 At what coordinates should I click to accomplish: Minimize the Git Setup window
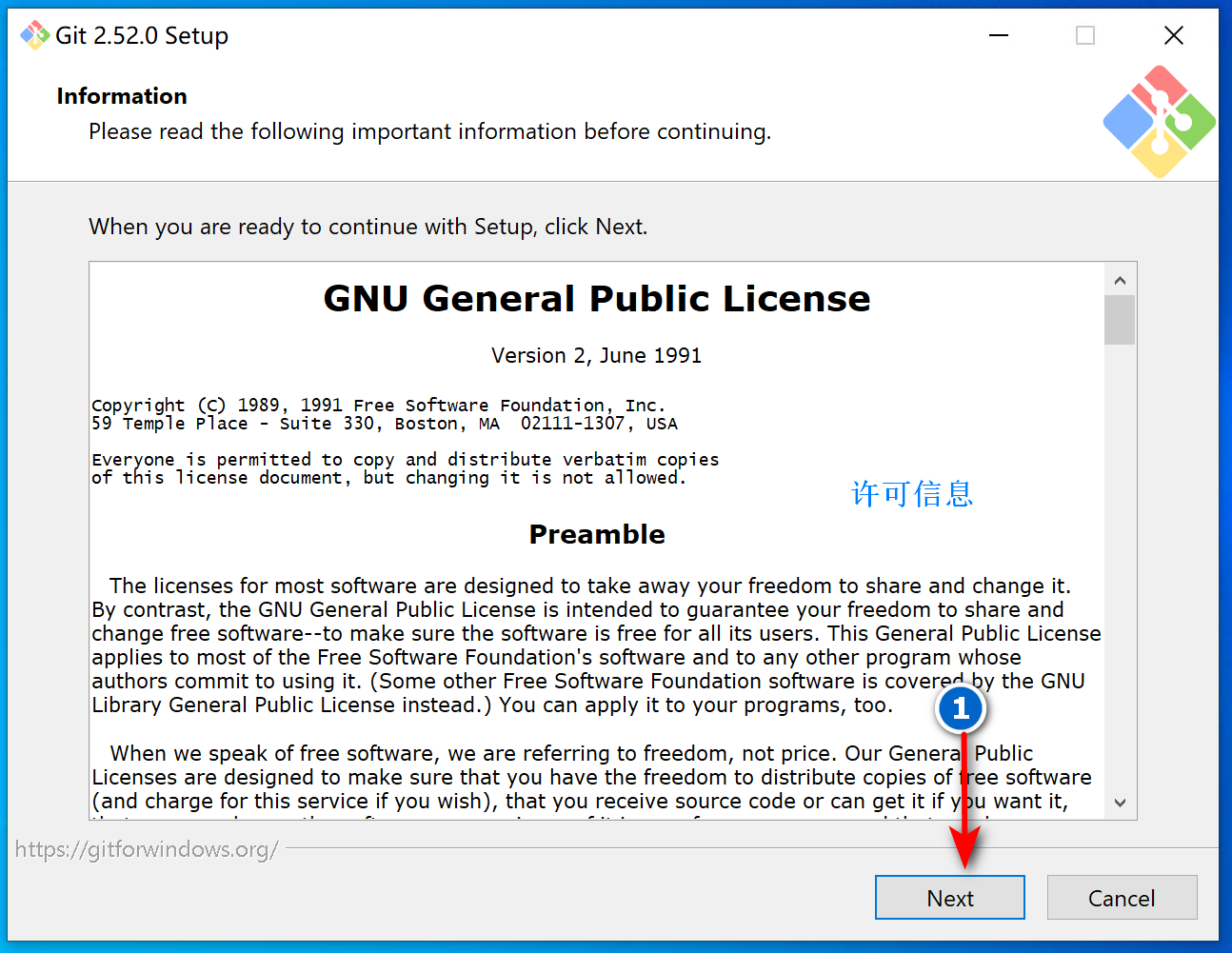(999, 35)
